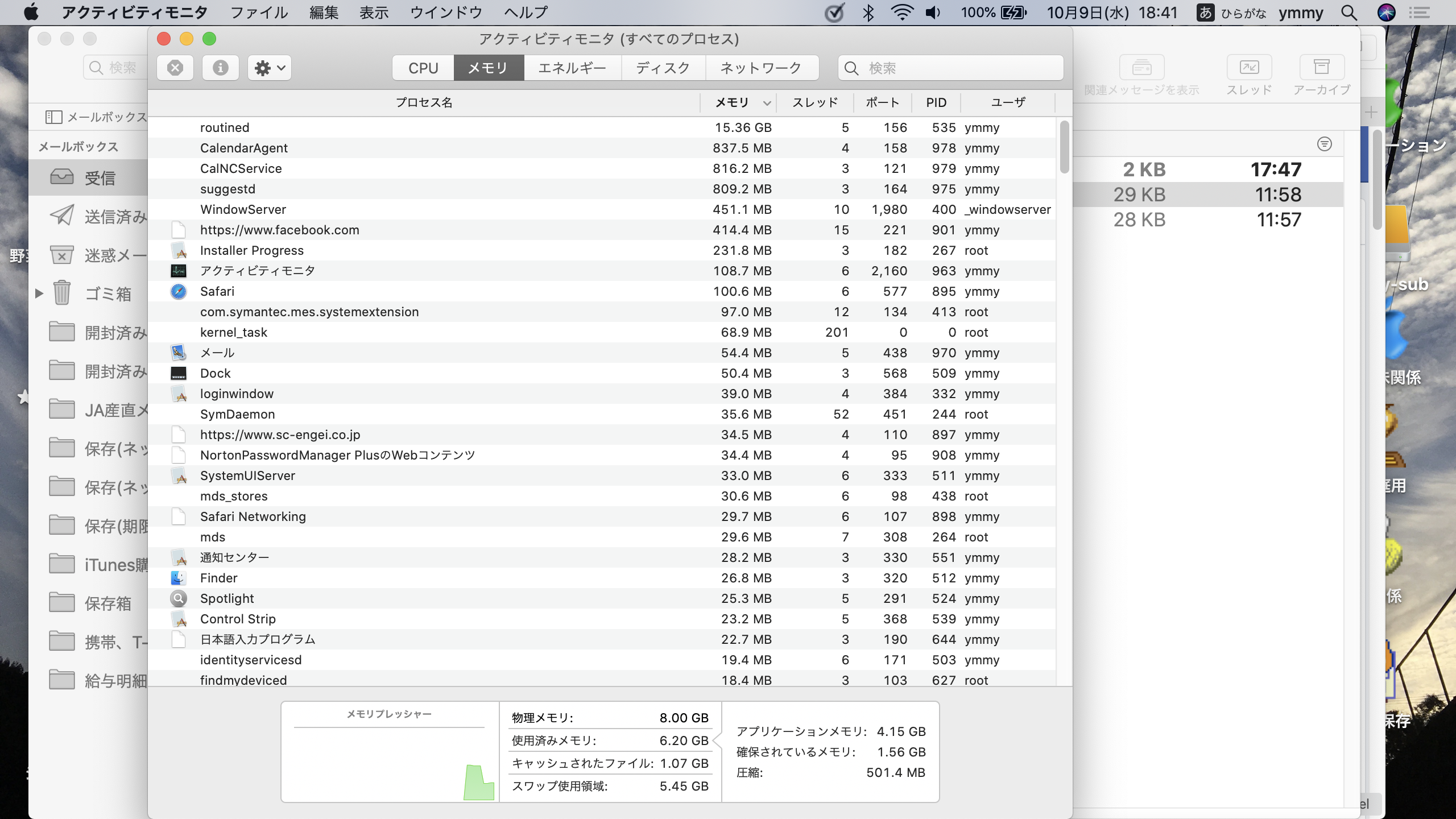Open process info with the inspect icon
This screenshot has width=1456, height=819.
point(220,68)
